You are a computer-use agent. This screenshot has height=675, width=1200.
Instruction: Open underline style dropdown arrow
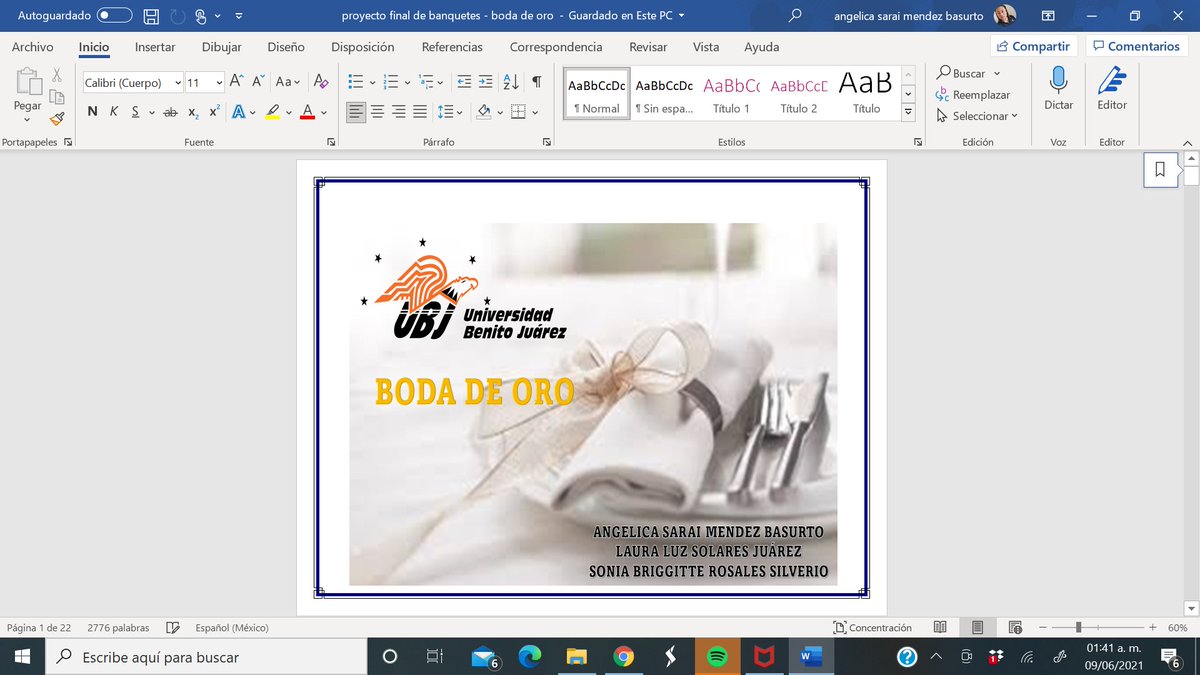tap(150, 112)
